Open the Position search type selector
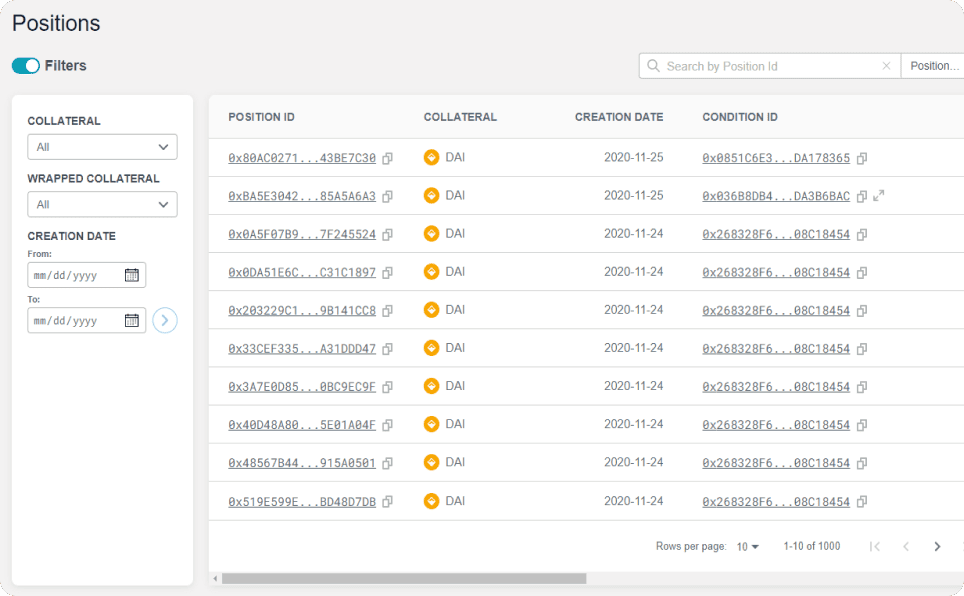964x596 pixels. [933, 66]
